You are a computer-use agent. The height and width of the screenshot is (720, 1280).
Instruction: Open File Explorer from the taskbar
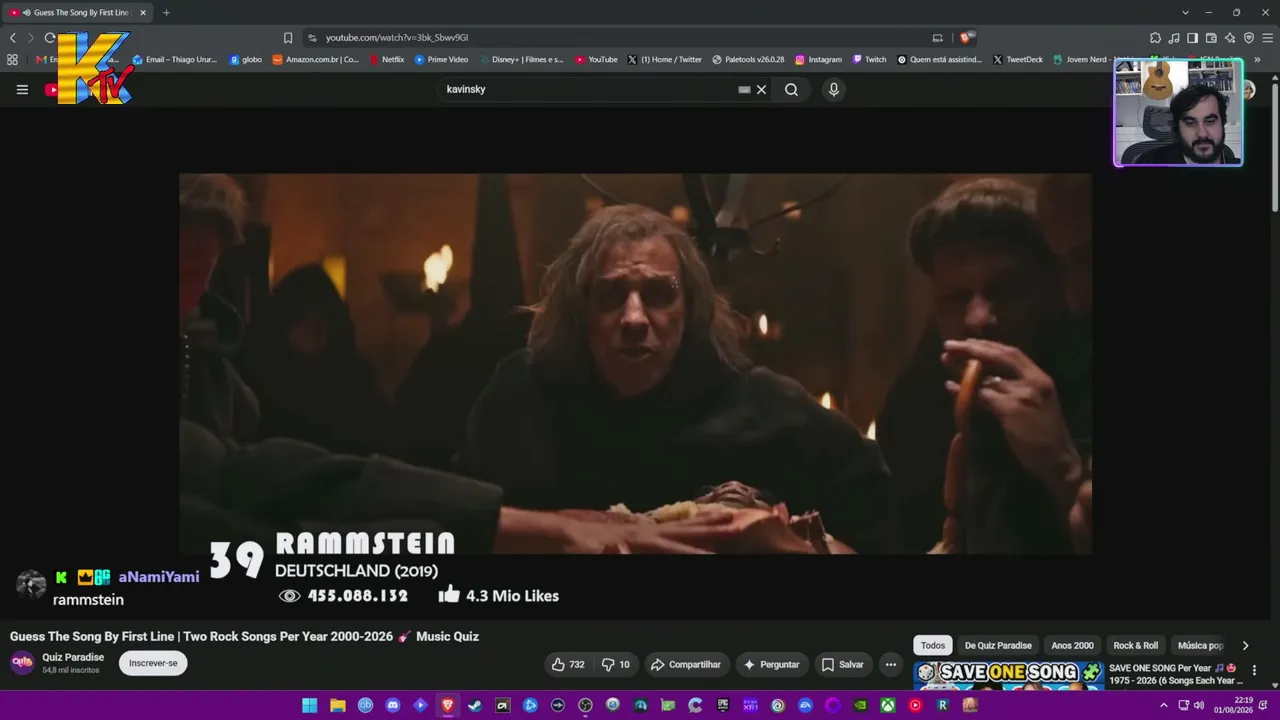(x=338, y=705)
